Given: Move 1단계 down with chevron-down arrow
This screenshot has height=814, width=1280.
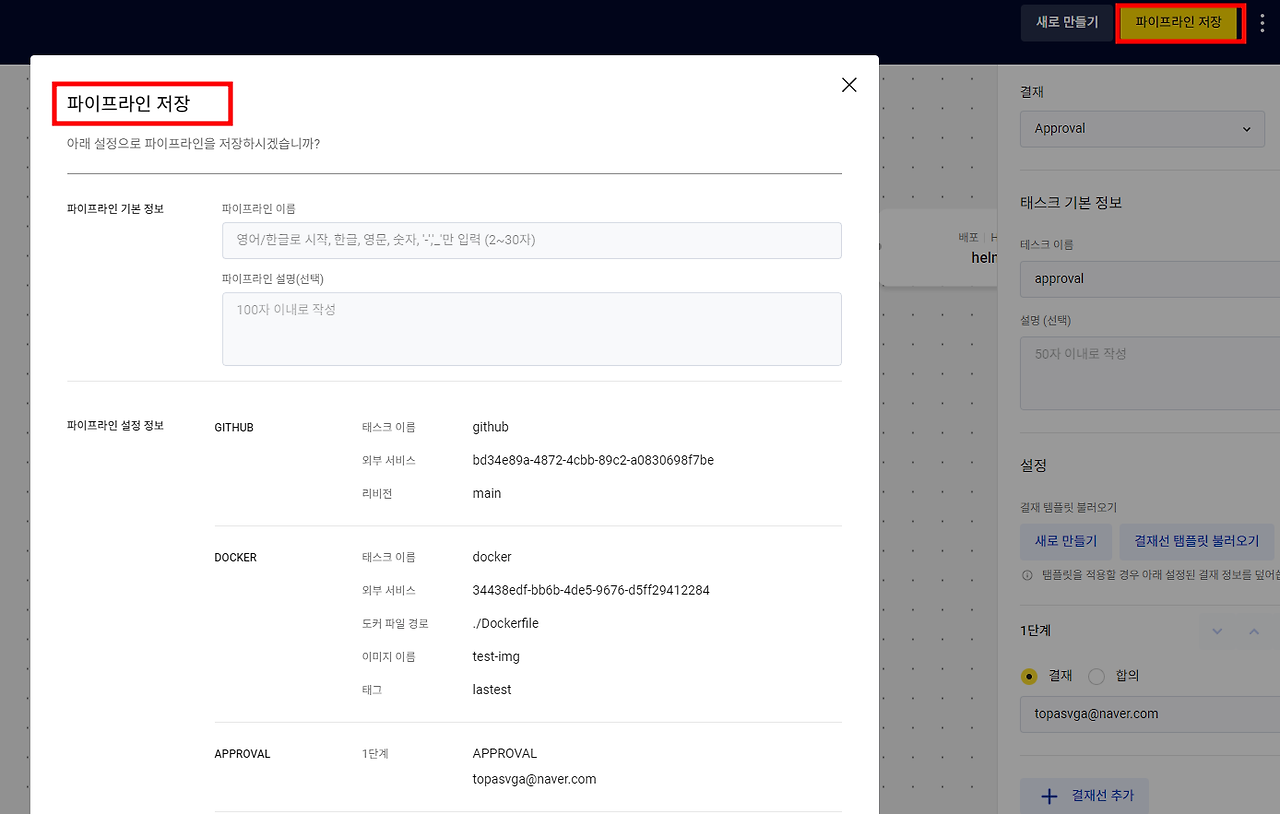Looking at the screenshot, I should [1217, 631].
